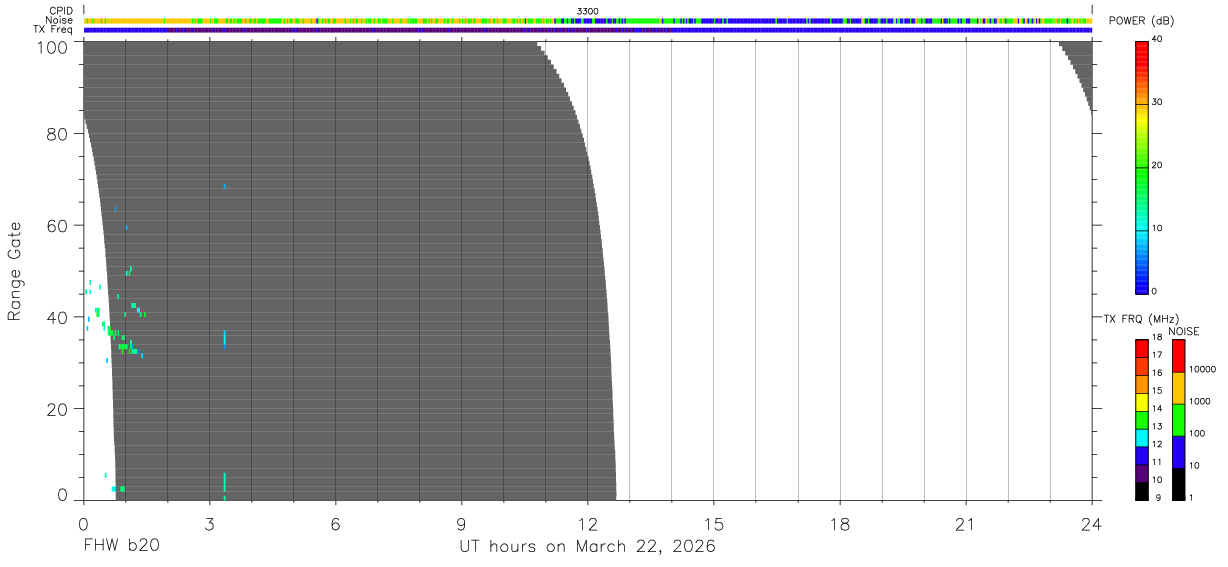
Task: Click the 15 tick on UT hours axis
Action: tap(714, 523)
